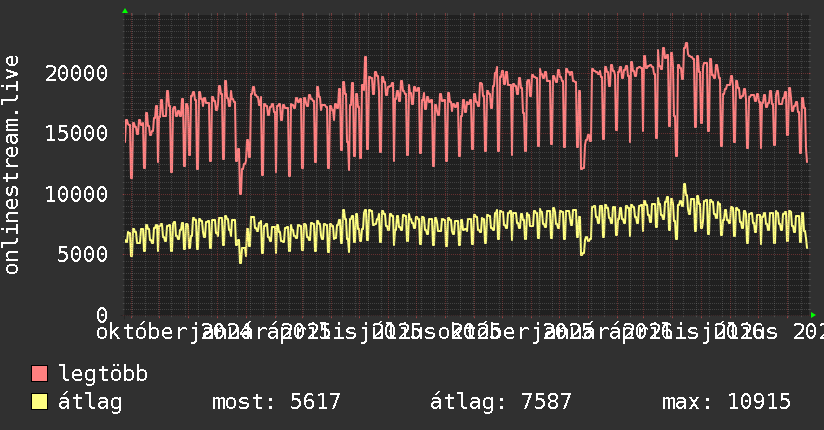Image resolution: width=824 pixels, height=430 pixels.
Task: Click the highest peak of the pink line
Action: click(686, 44)
